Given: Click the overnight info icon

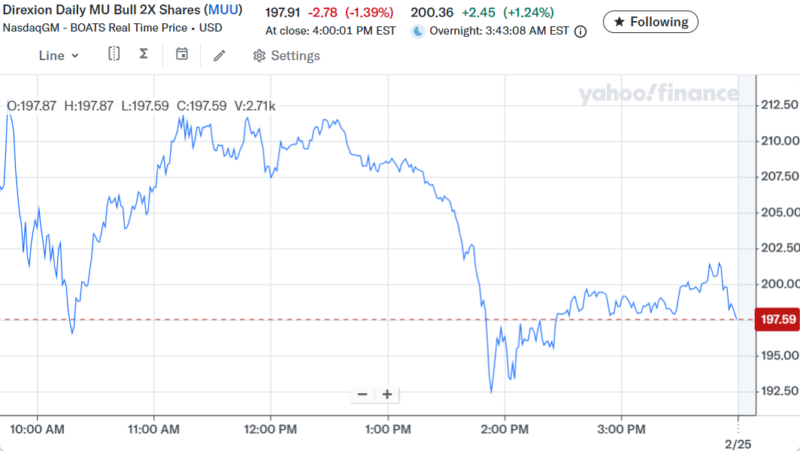Looking at the screenshot, I should (581, 31).
